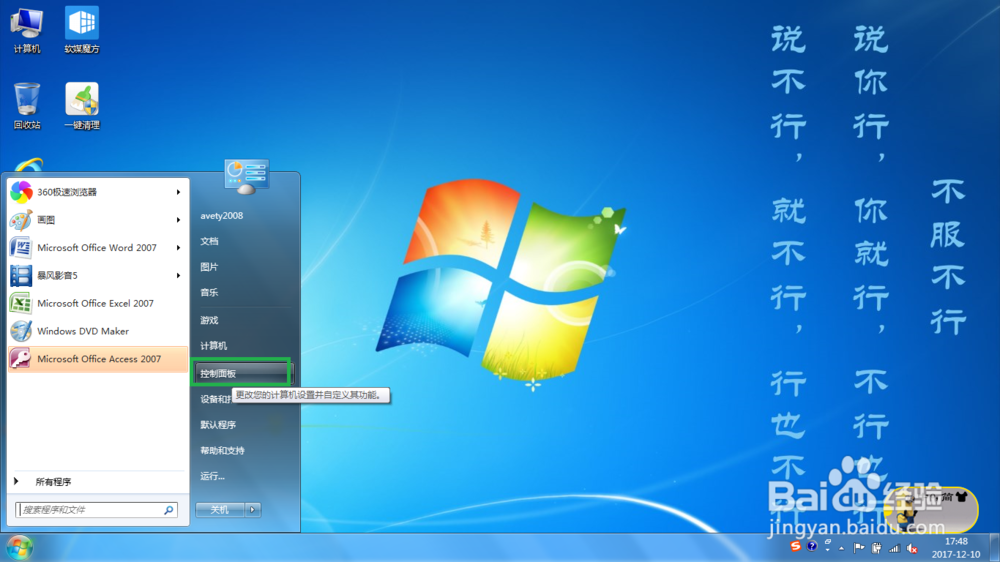Viewport: 1000px width, 562px height.
Task: Open the 软媒魔方 desktop shortcut
Action: pos(82,30)
